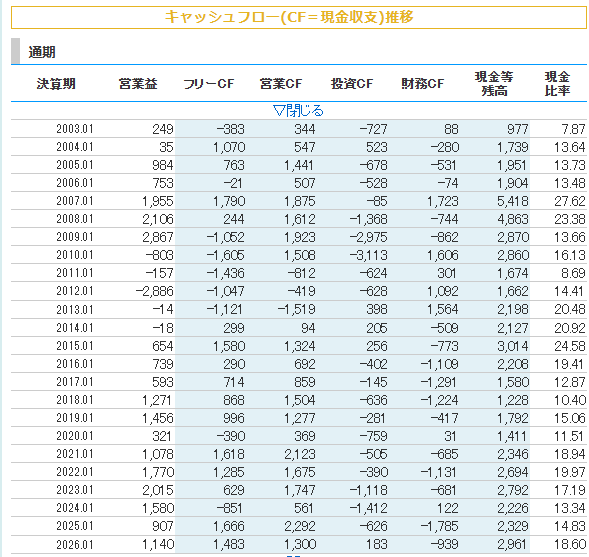Click the 通期 section heading
The height and width of the screenshot is (557, 589).
click(42, 52)
